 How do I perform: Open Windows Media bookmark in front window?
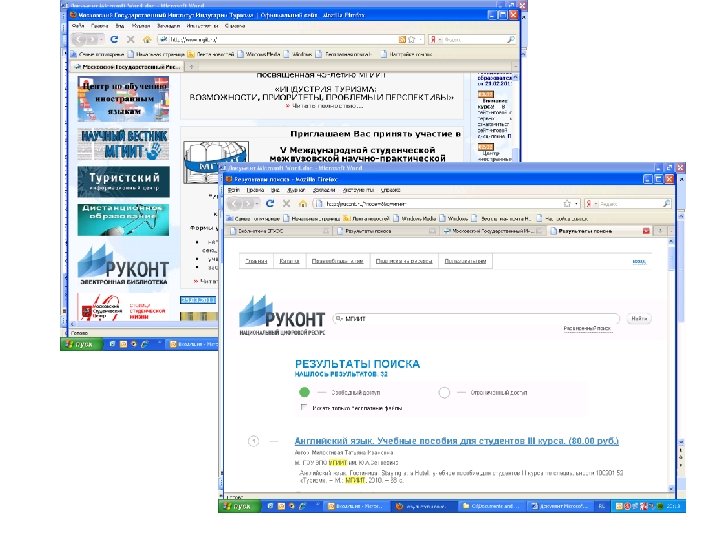tap(415, 219)
